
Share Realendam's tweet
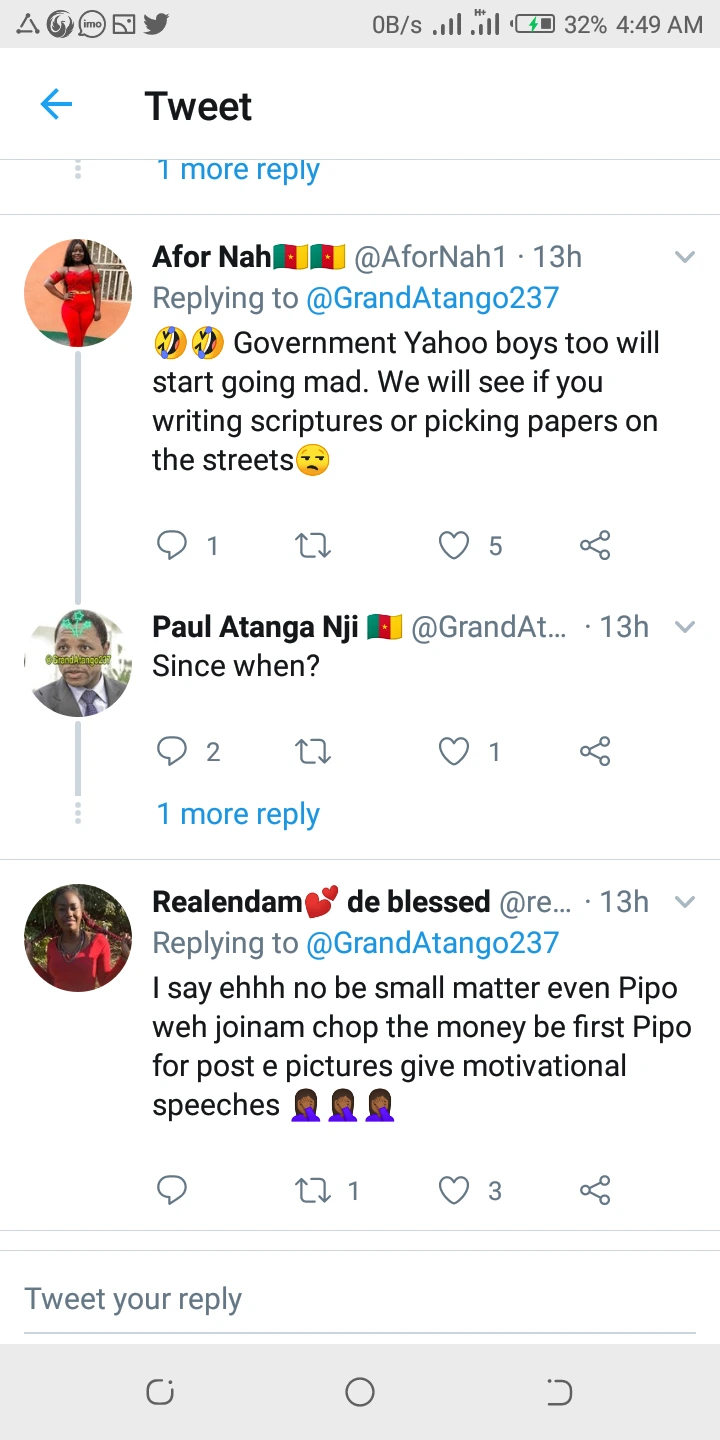(595, 1190)
